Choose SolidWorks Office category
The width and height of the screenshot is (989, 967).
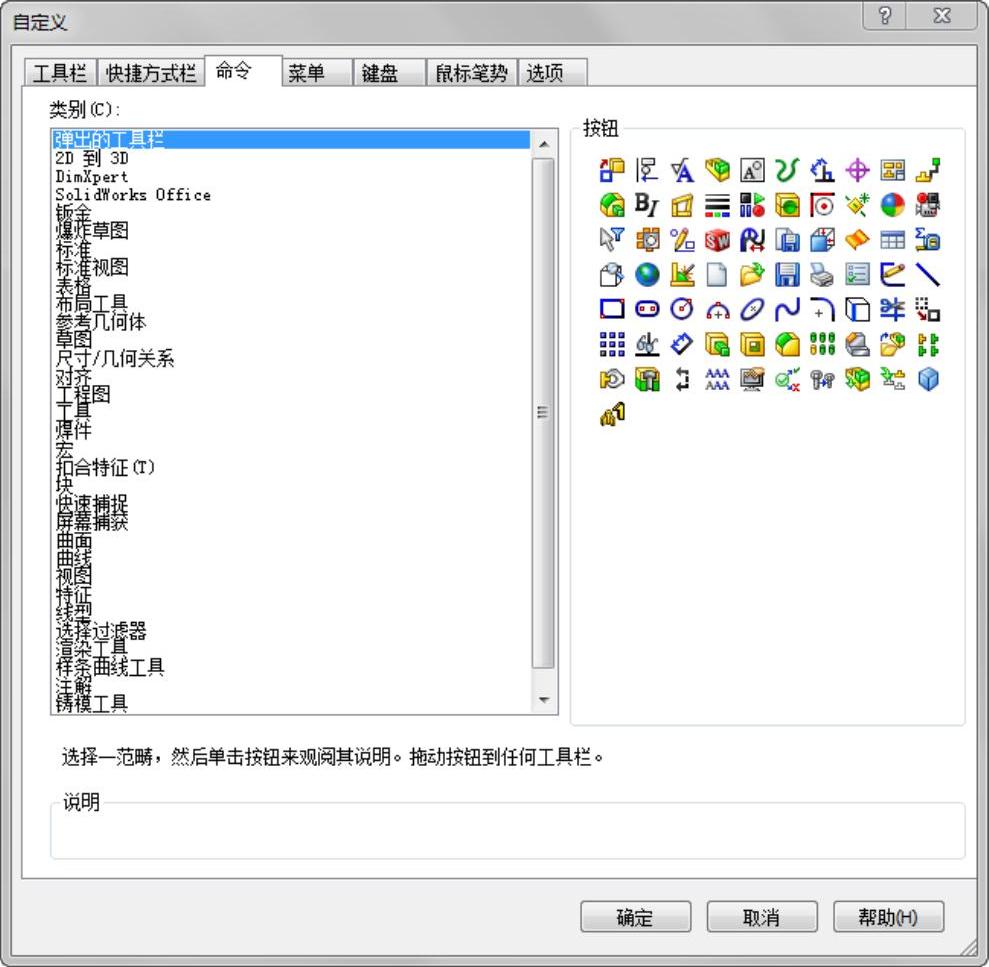[x=291, y=194]
